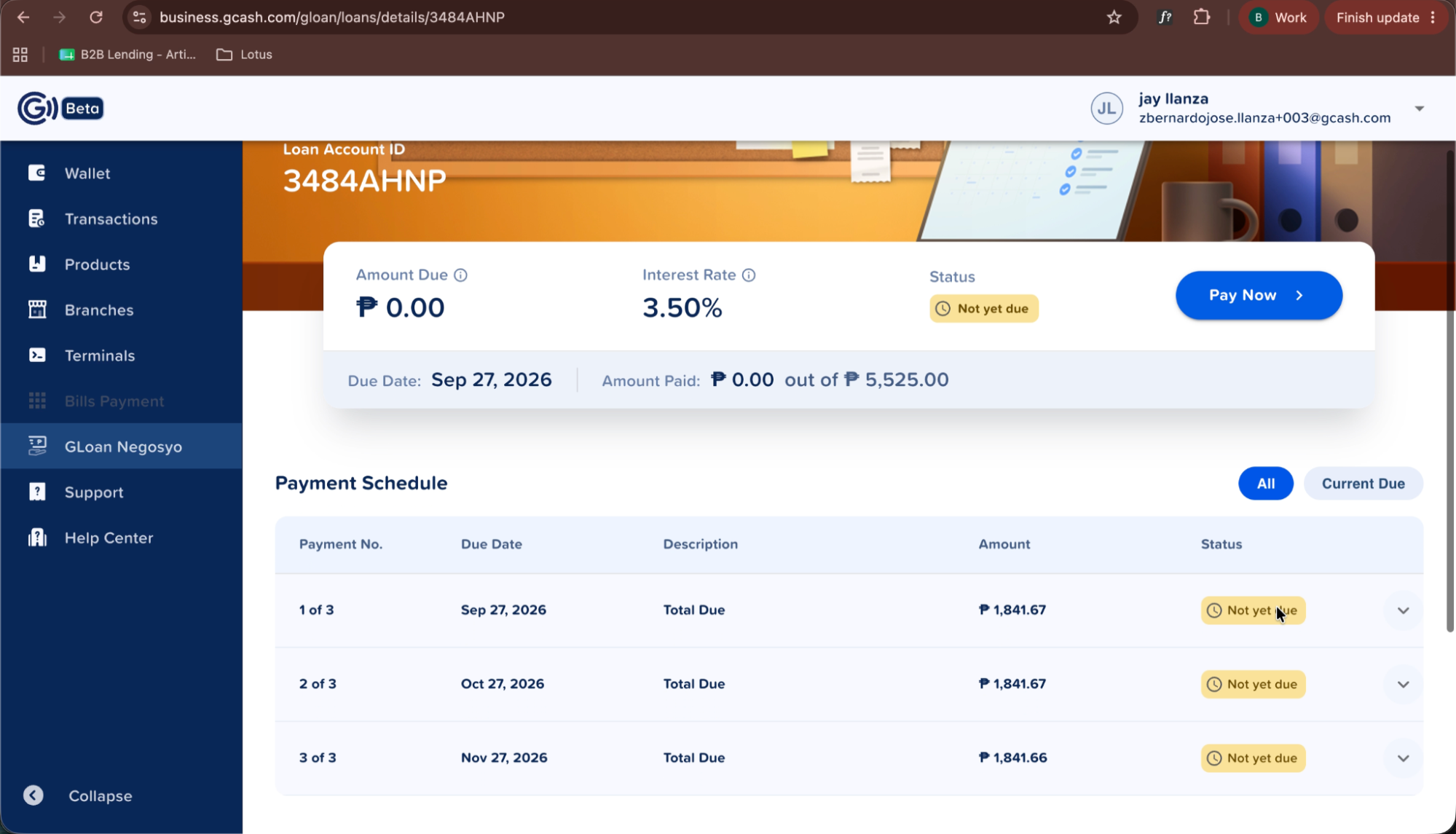Show Amount Due info tooltip icon

[460, 275]
